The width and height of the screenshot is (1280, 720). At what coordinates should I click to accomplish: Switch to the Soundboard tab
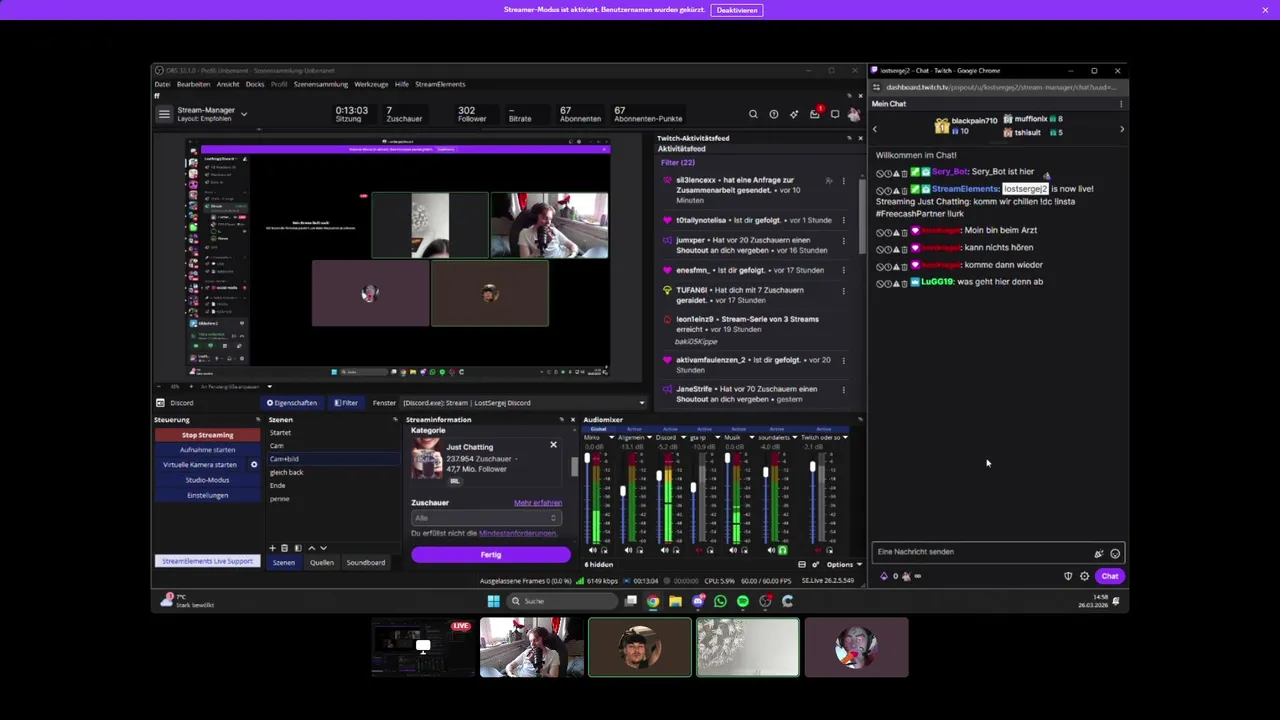point(365,562)
